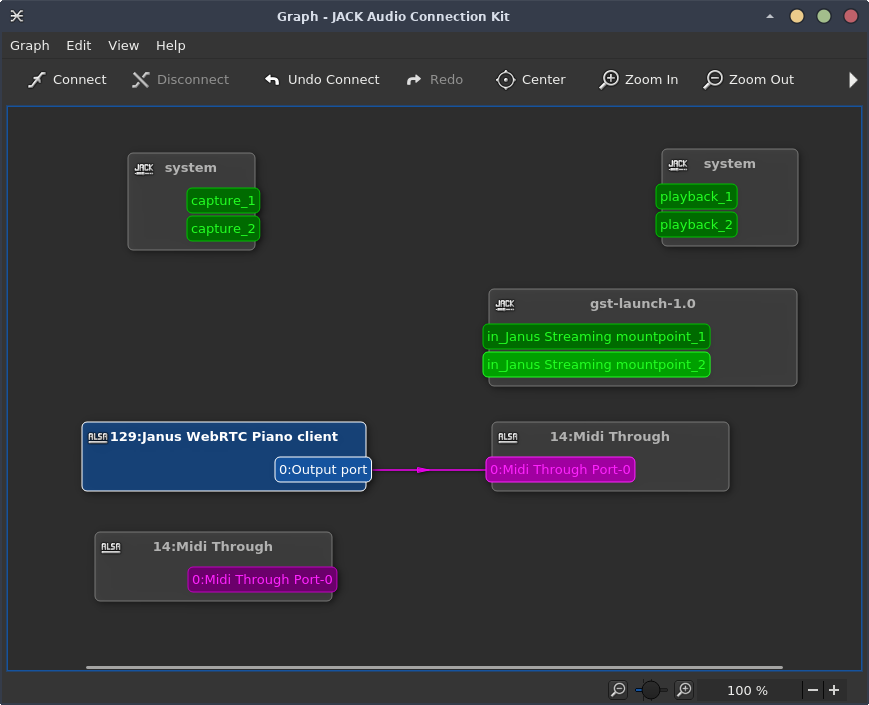This screenshot has height=705, width=869.
Task: Click the zoom slider handle in status bar
Action: coord(651,690)
